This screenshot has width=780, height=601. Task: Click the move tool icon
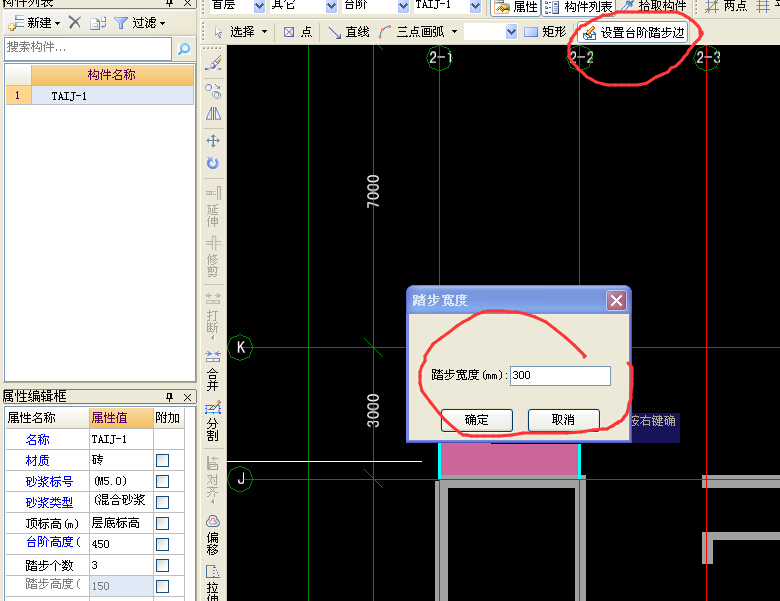(213, 141)
